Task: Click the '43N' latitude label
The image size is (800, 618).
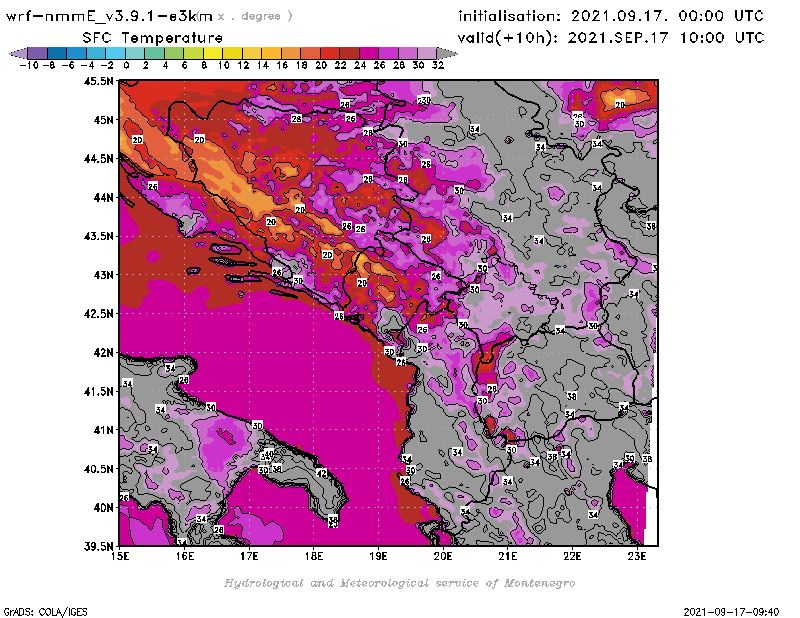Action: tap(103, 275)
